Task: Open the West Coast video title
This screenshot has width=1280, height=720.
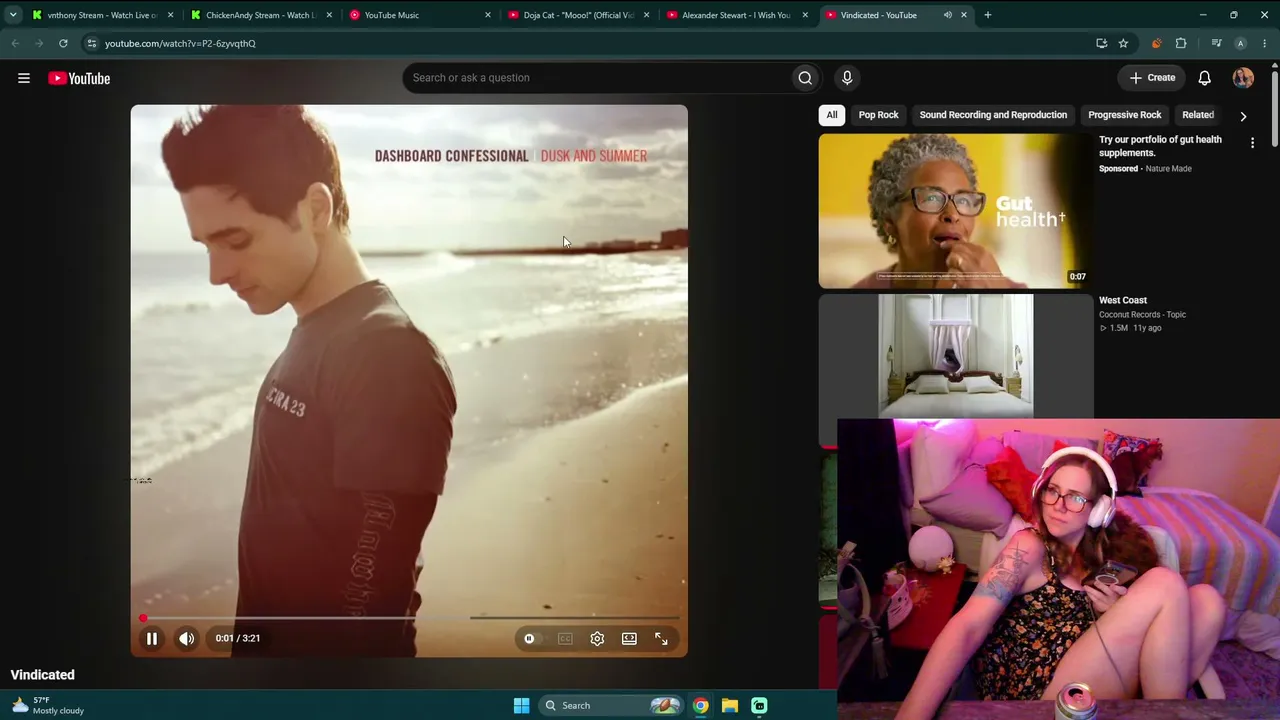Action: coord(1123,300)
